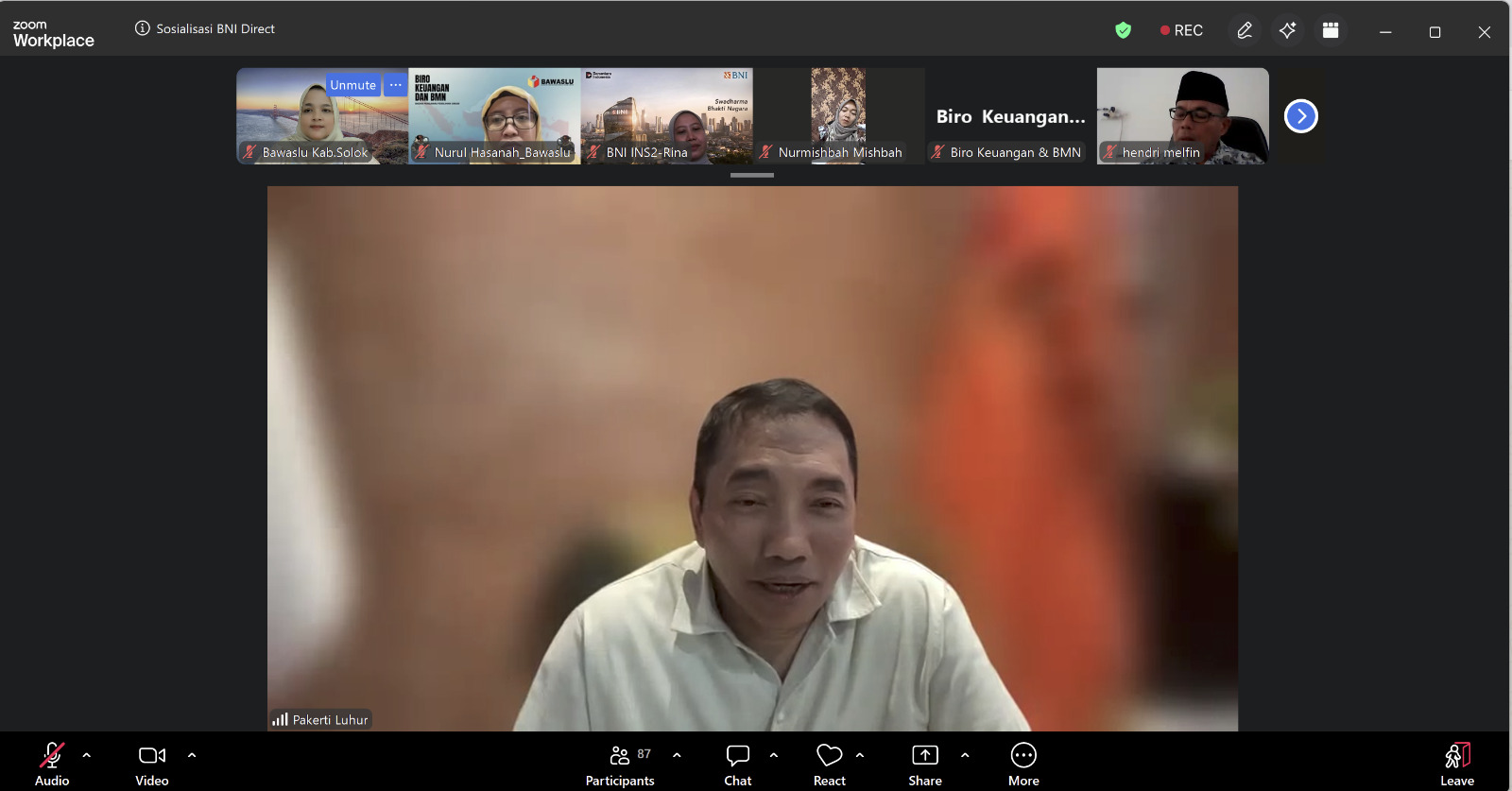Open the Chat panel
The image size is (1512, 791).
point(738,764)
